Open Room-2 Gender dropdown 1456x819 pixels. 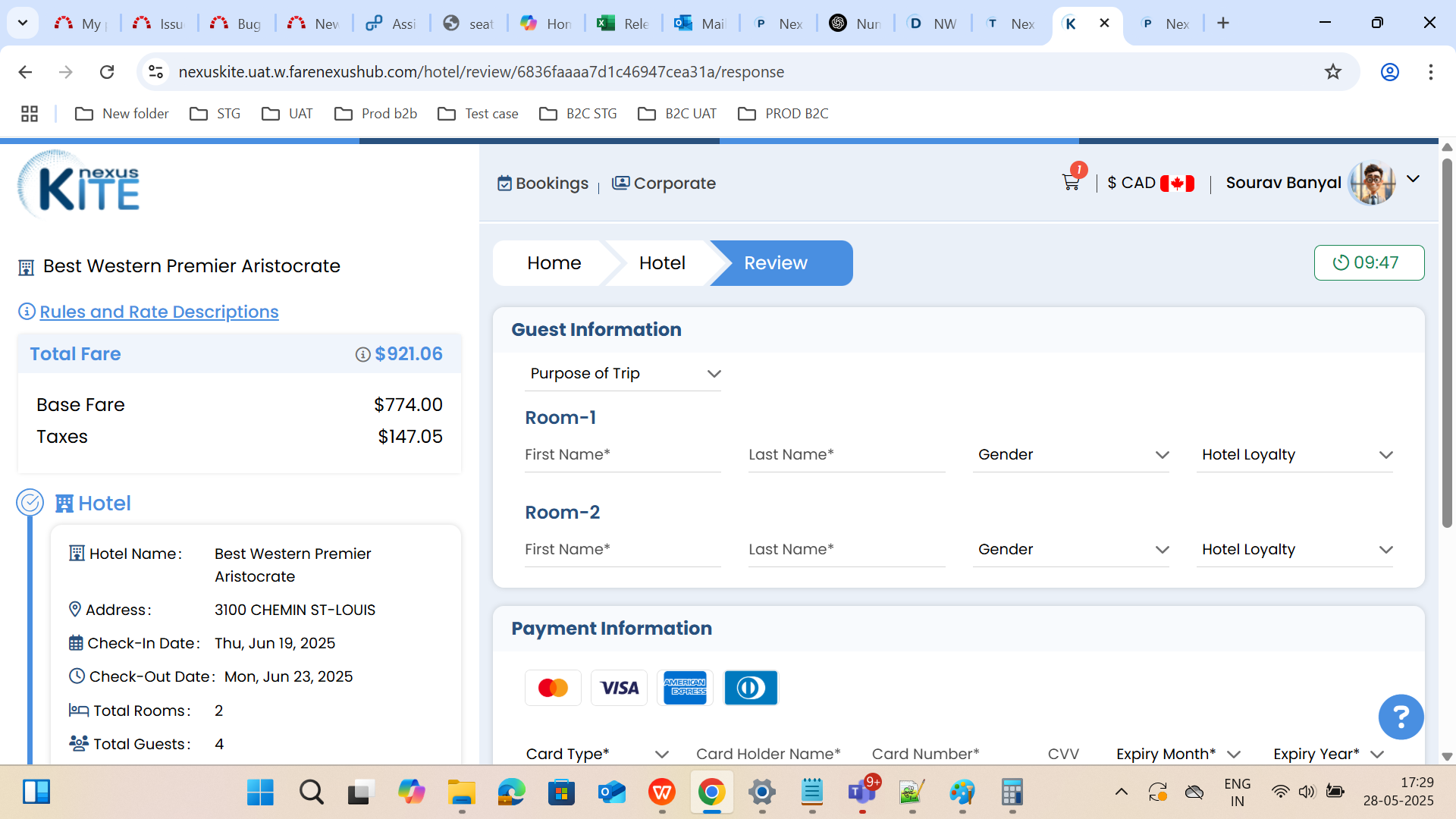pos(1071,550)
